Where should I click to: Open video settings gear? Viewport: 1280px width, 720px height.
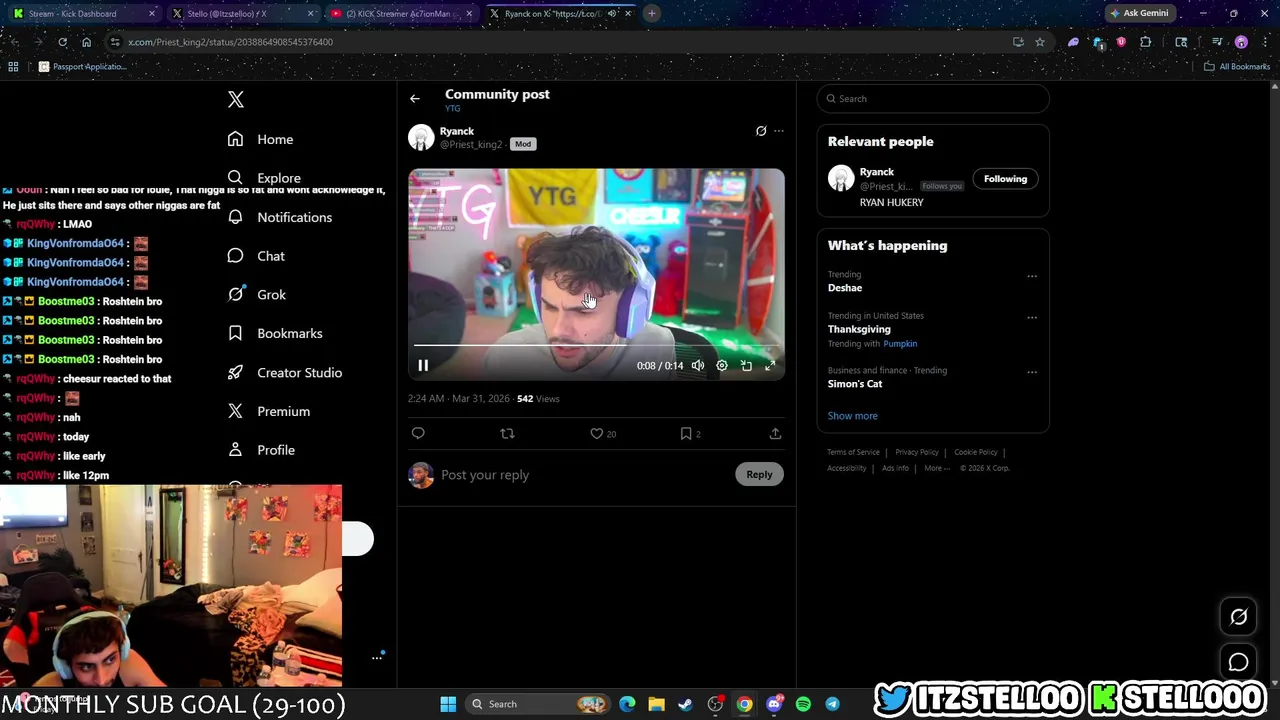click(722, 366)
